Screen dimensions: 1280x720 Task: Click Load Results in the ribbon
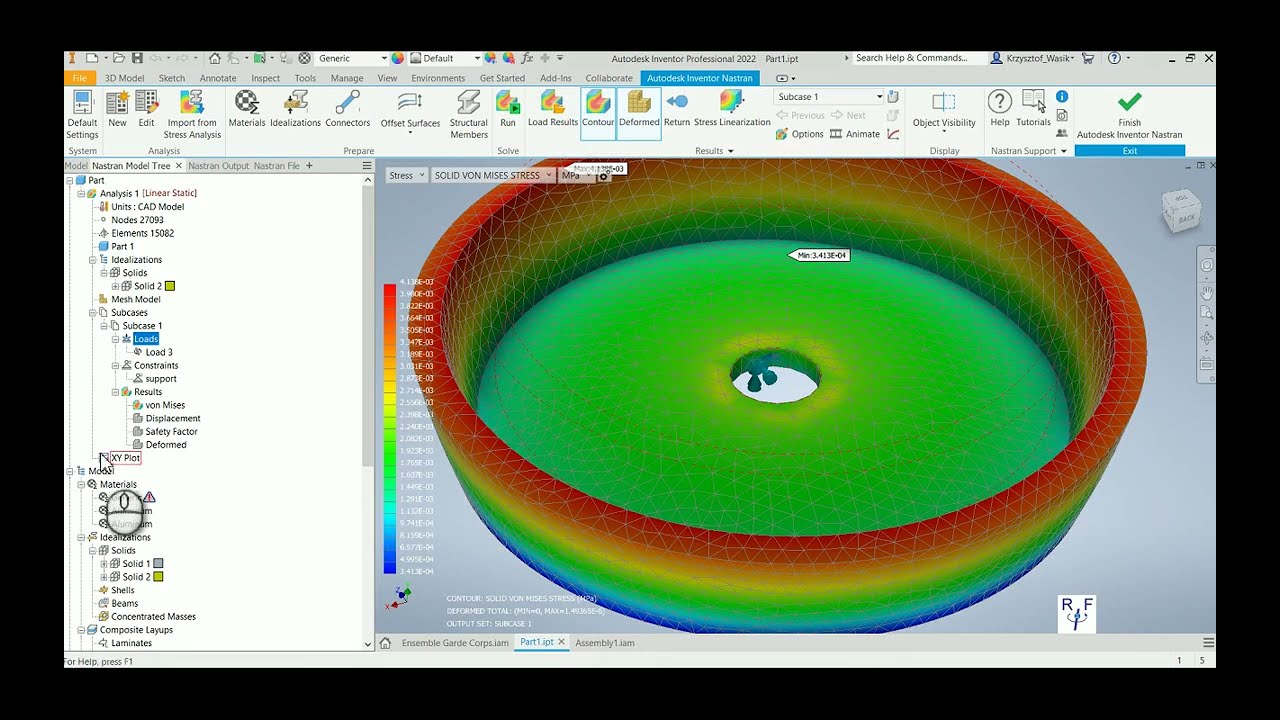pos(553,110)
